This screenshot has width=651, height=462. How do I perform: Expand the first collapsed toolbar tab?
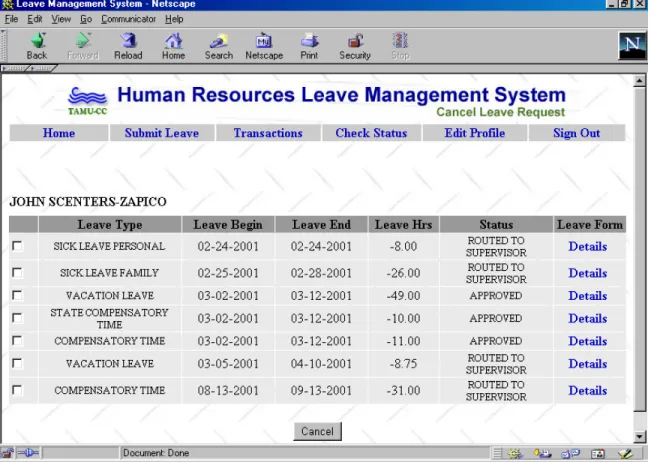click(14, 68)
